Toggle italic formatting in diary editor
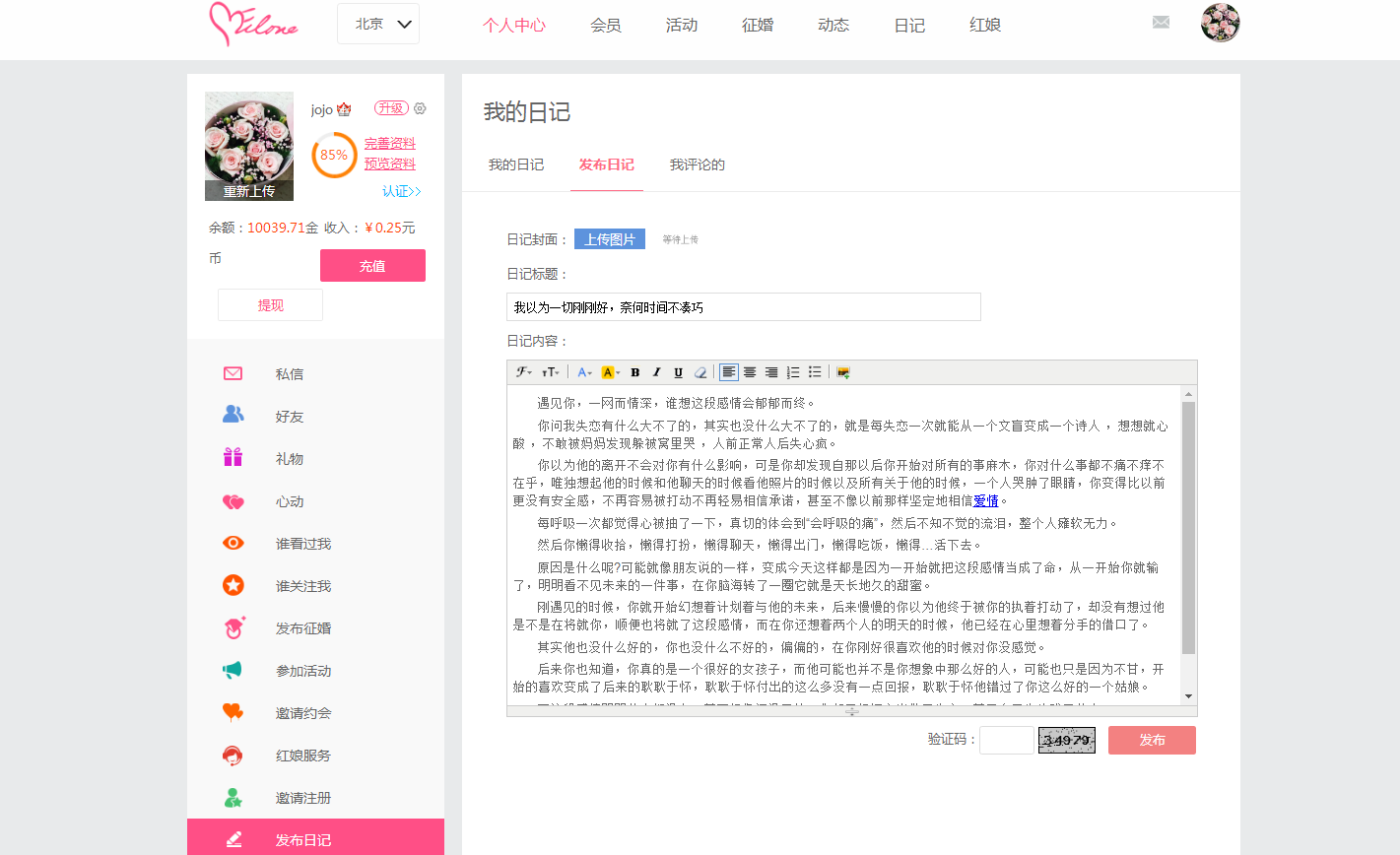 (x=657, y=372)
